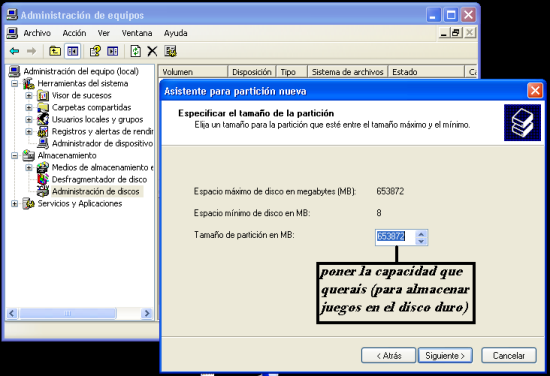Click the console system icon beside Archivo
The image size is (550, 376).
point(12,33)
